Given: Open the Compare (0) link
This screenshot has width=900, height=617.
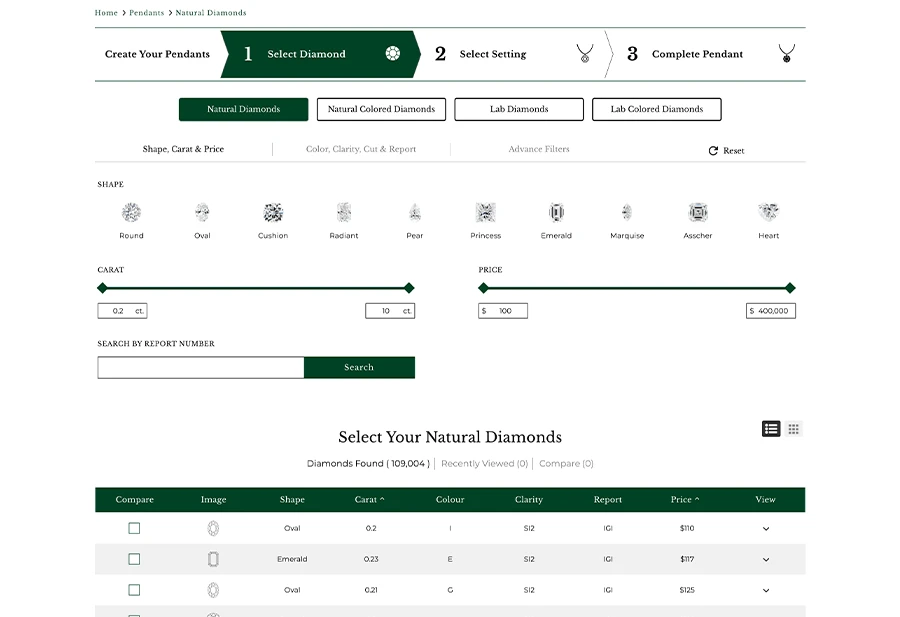Looking at the screenshot, I should pos(566,463).
